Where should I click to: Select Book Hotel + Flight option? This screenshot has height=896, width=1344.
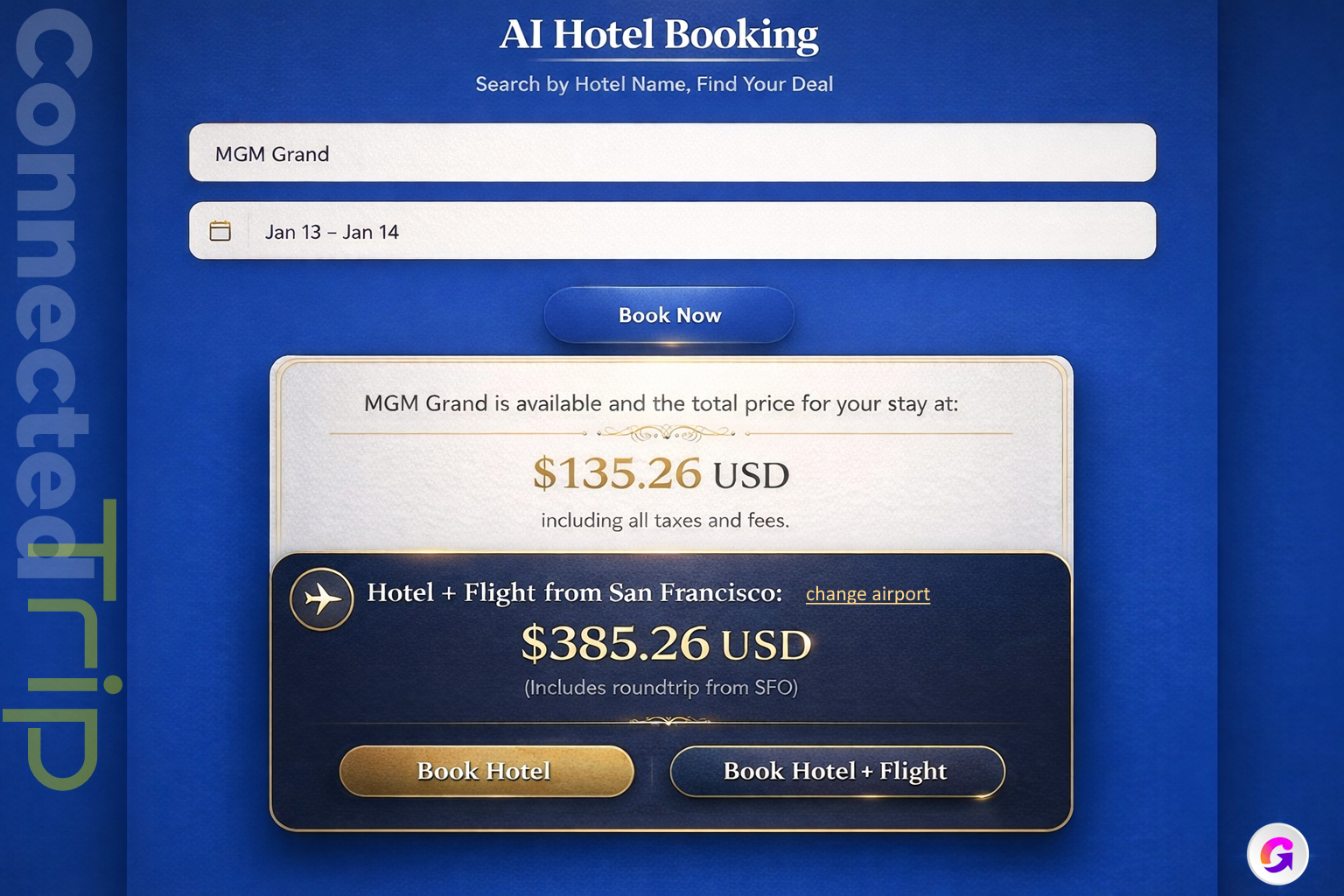click(x=836, y=771)
